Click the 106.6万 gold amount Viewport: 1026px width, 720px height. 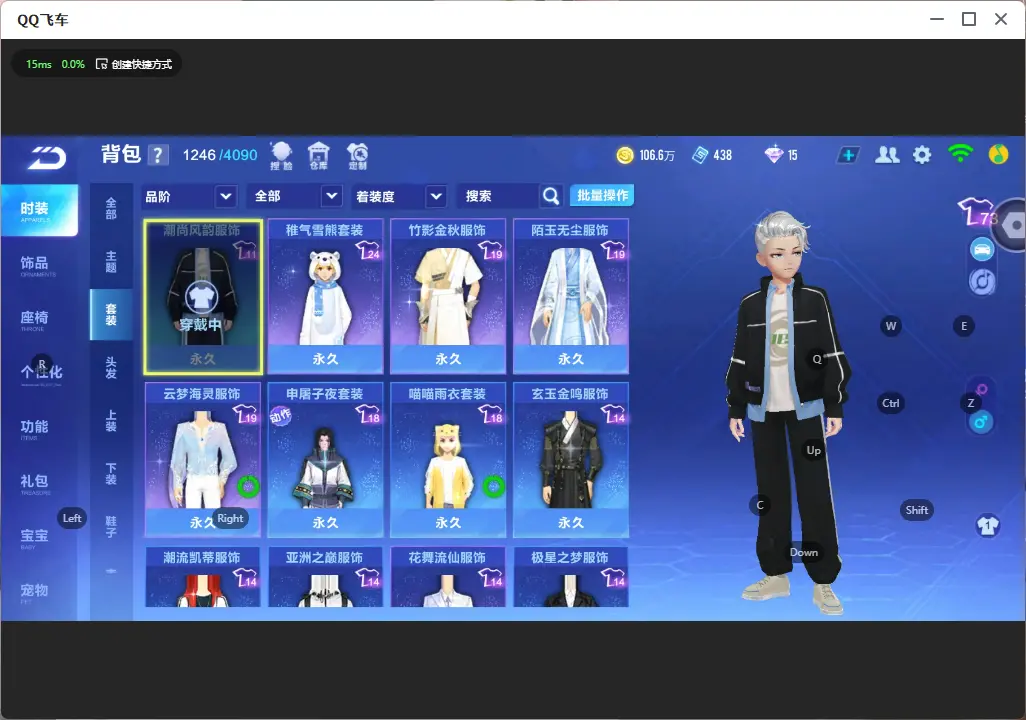click(x=657, y=155)
